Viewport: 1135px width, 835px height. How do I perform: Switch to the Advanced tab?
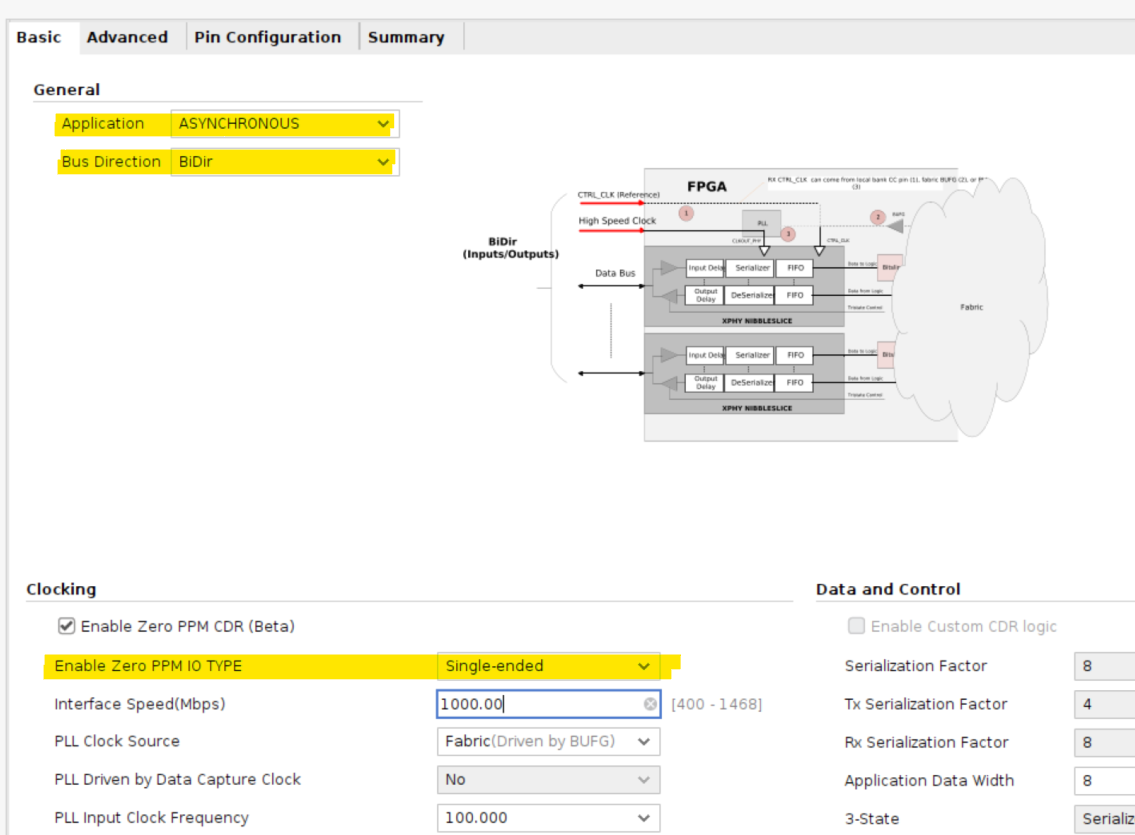coord(127,36)
